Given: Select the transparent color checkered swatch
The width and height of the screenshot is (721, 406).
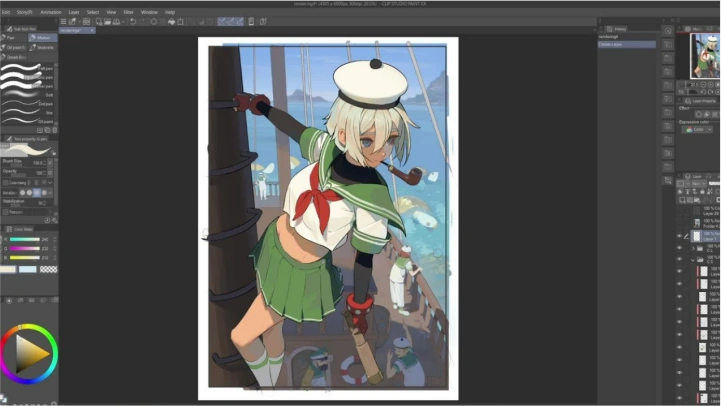Looking at the screenshot, I should coord(48,269).
